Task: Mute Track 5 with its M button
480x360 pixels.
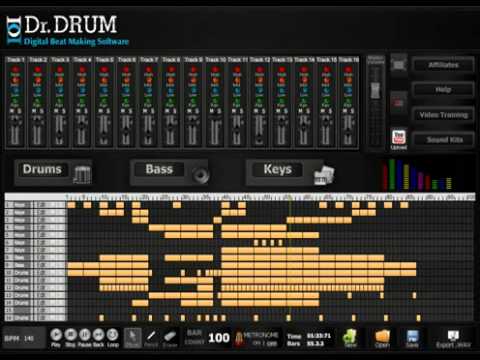Action: pyautogui.click(x=101, y=111)
